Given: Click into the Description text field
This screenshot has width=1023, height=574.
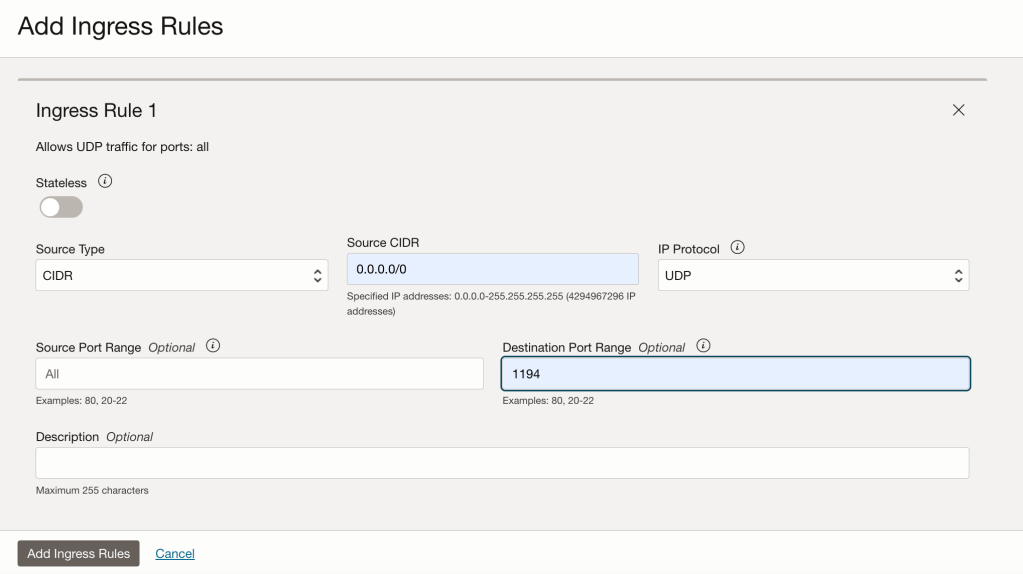Looking at the screenshot, I should click(x=502, y=463).
